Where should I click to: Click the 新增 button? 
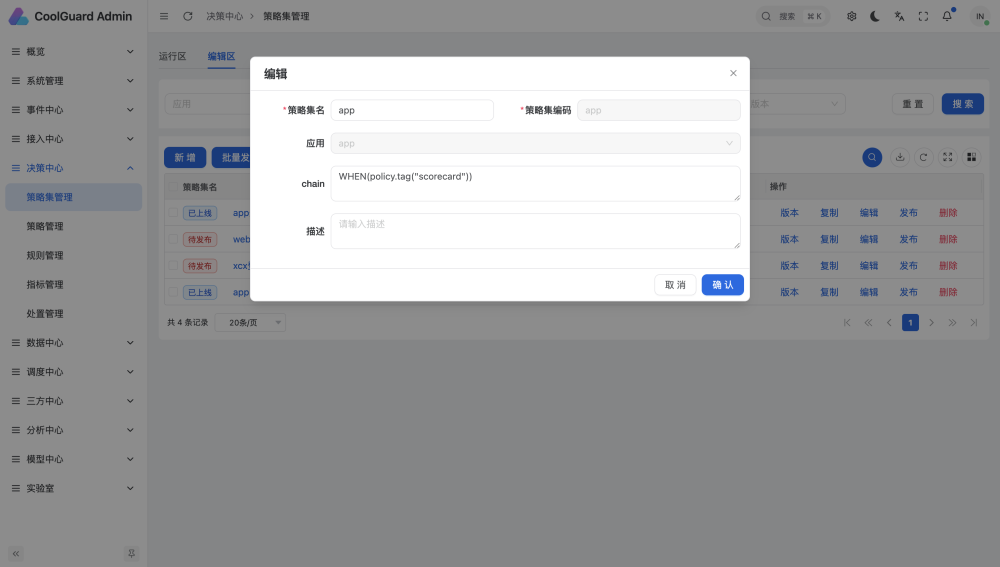(185, 158)
